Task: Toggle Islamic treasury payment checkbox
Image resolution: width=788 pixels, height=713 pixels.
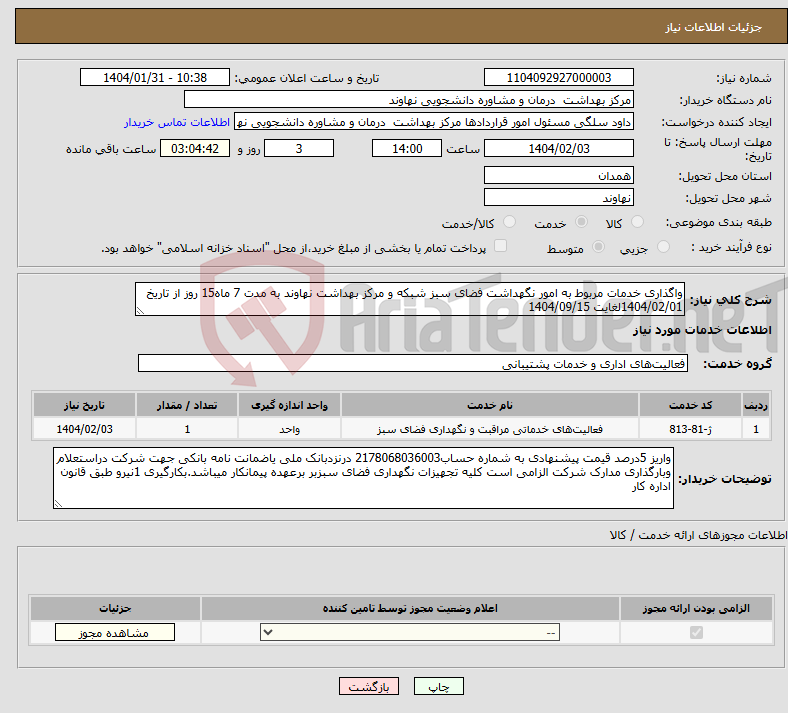Action: [500, 246]
